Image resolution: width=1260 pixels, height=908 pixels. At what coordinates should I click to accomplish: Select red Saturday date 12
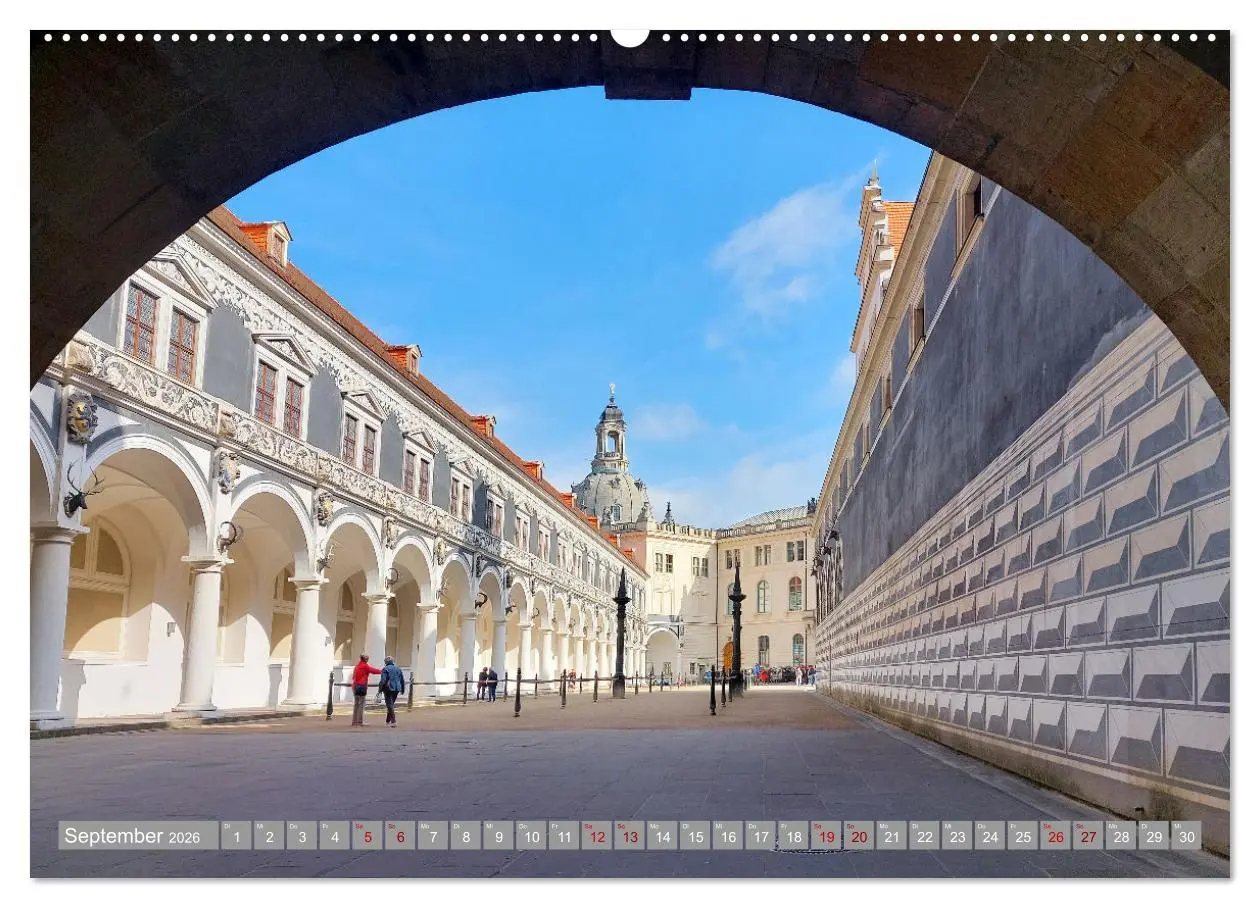click(596, 836)
